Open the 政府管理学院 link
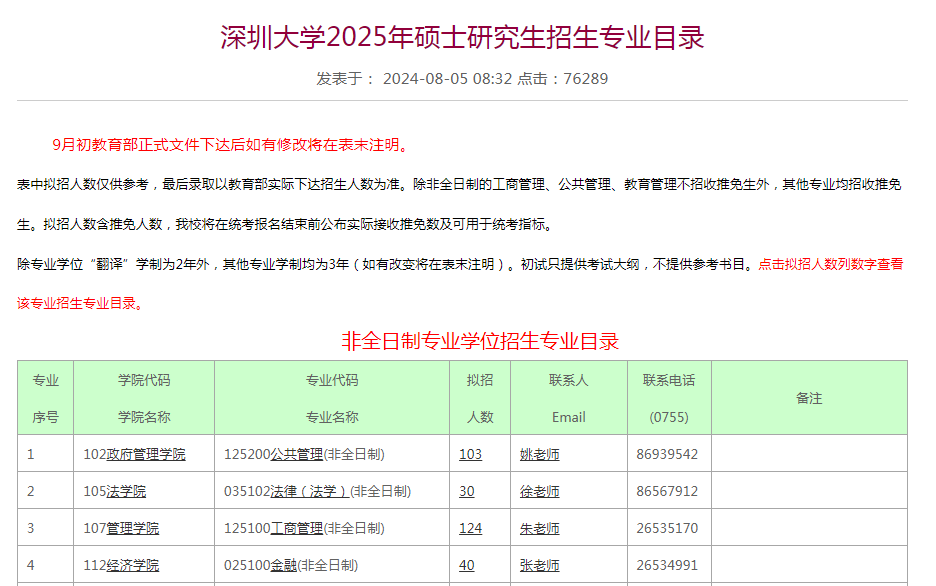 146,454
